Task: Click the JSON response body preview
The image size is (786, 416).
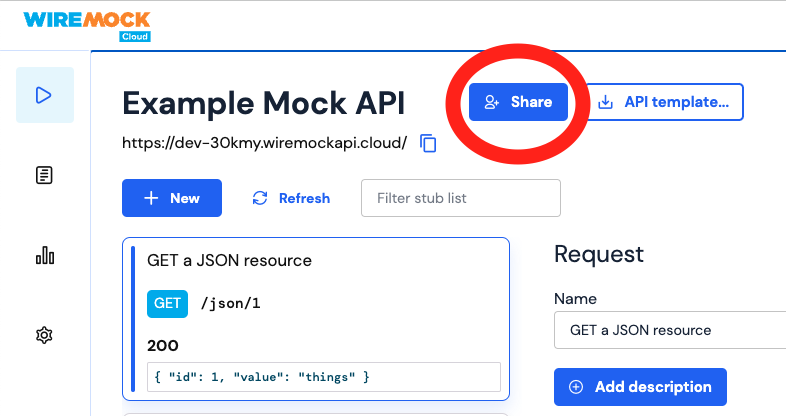Action: (324, 377)
